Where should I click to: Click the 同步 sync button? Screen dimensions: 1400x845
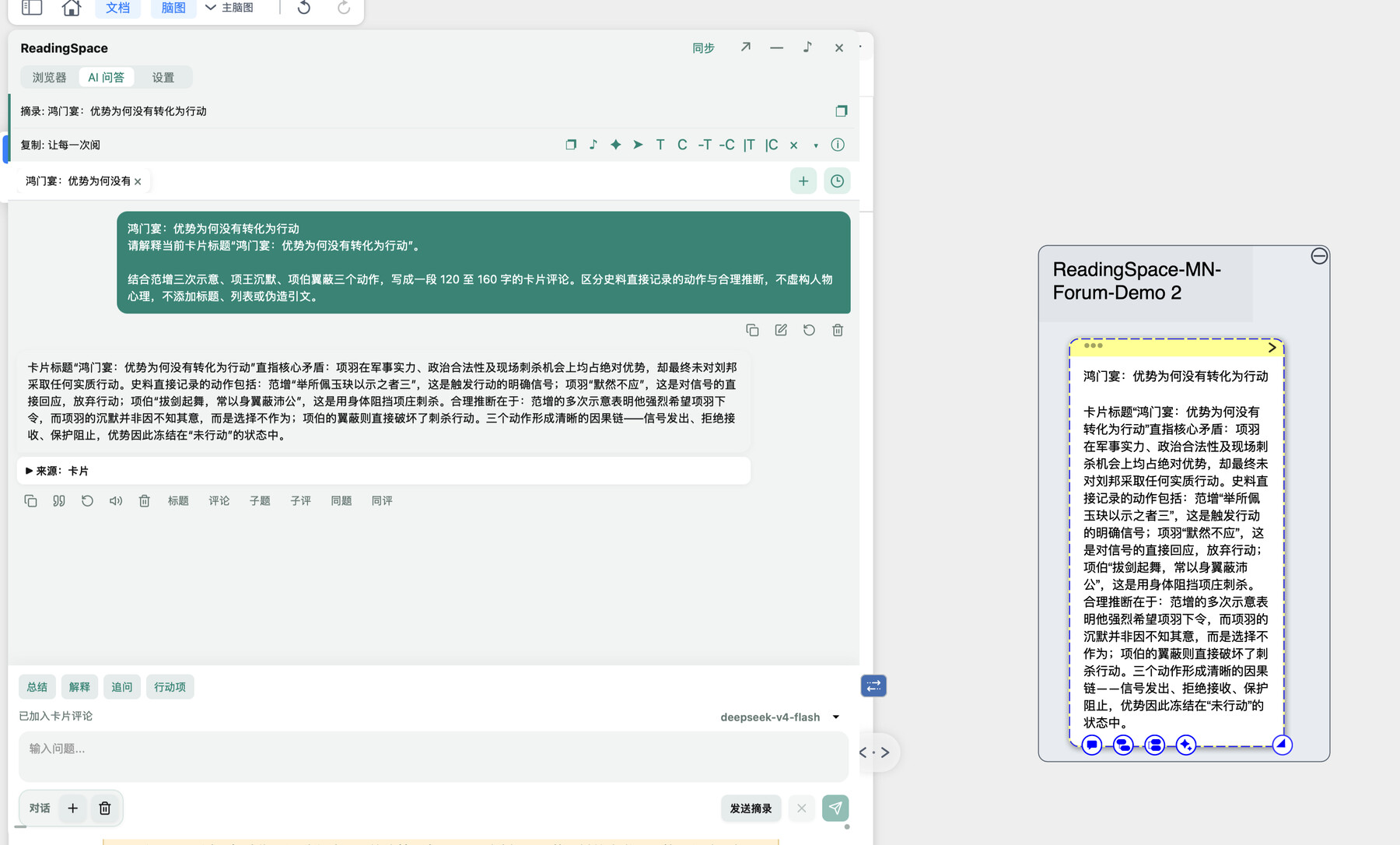pyautogui.click(x=703, y=48)
